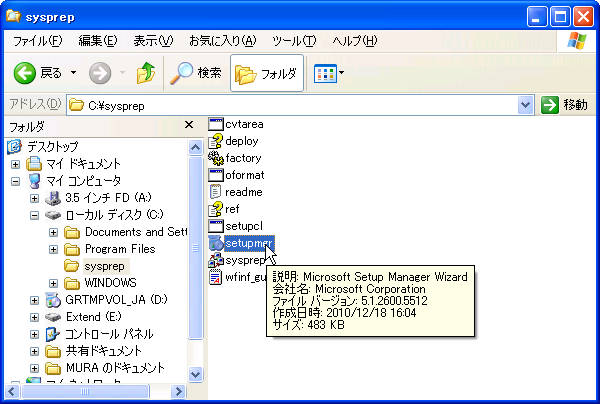Open the address bar dropdown arrow
This screenshot has width=600, height=404.
525,104
